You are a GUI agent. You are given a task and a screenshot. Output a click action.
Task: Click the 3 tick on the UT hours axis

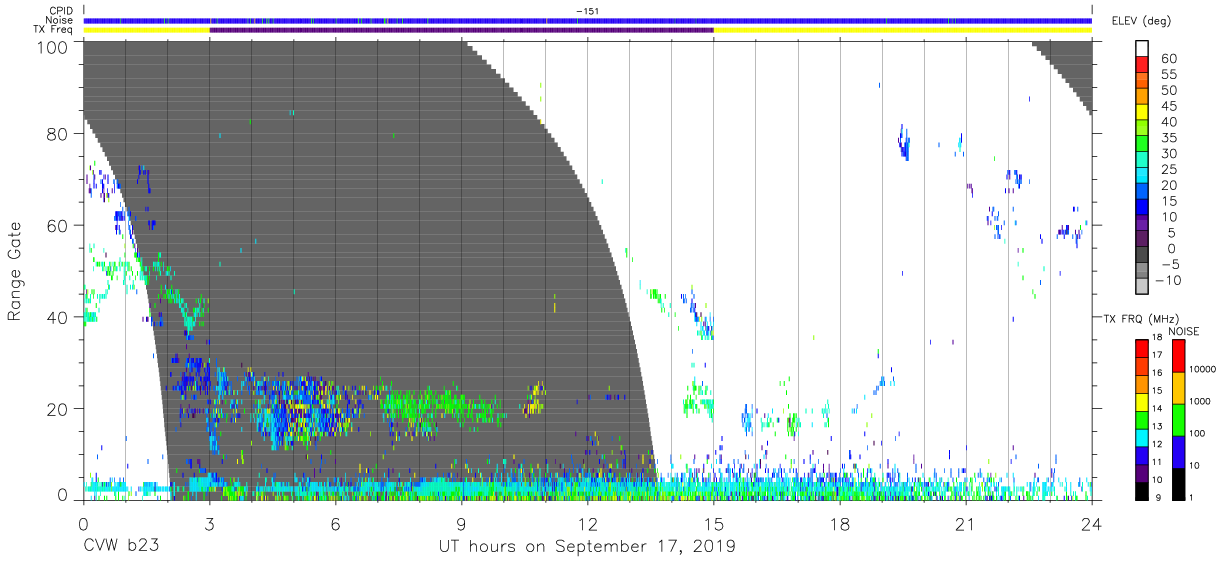[x=209, y=523]
